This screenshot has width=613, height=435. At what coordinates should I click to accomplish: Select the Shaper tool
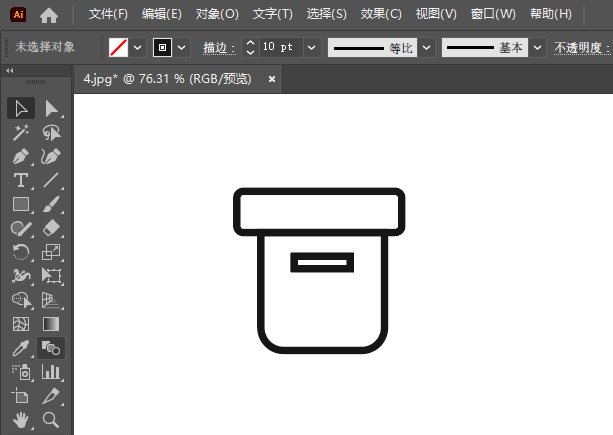(21, 228)
